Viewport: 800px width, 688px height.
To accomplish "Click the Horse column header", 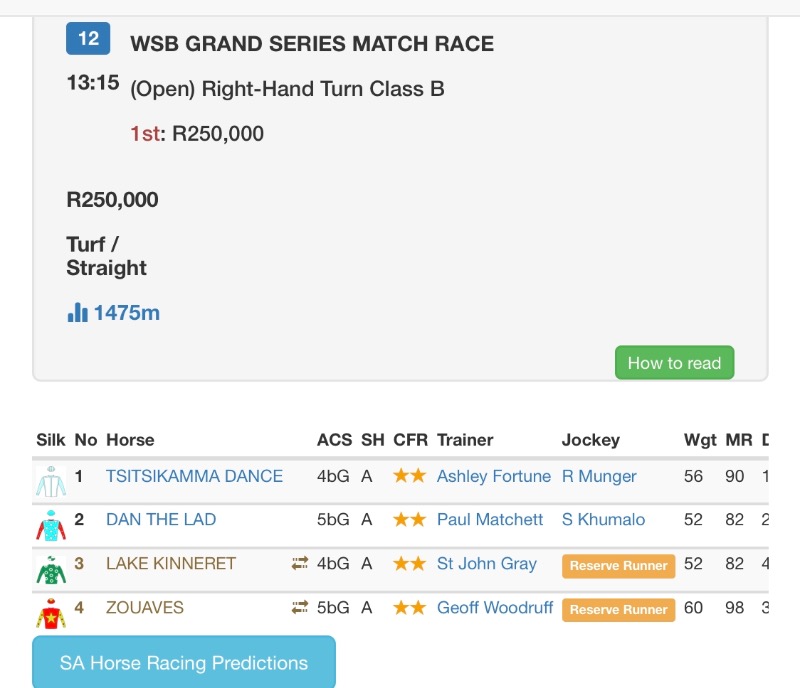I will 130,440.
